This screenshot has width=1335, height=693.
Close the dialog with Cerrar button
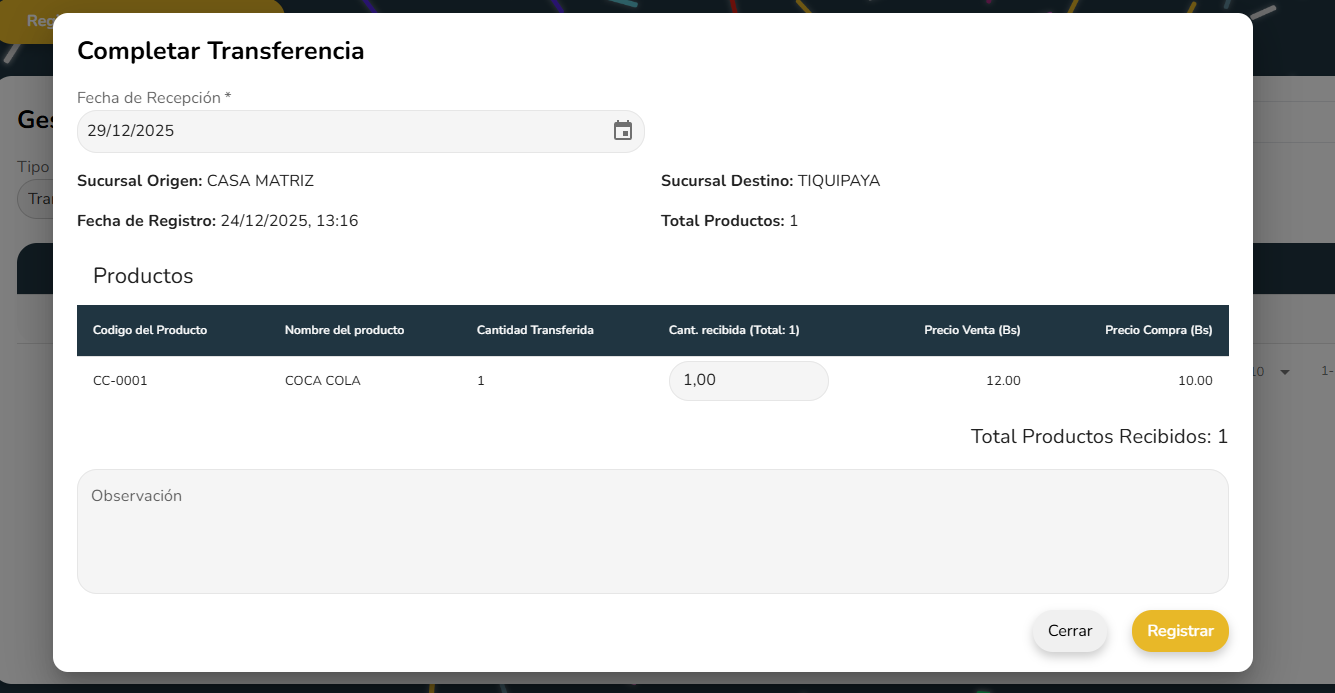(1069, 631)
